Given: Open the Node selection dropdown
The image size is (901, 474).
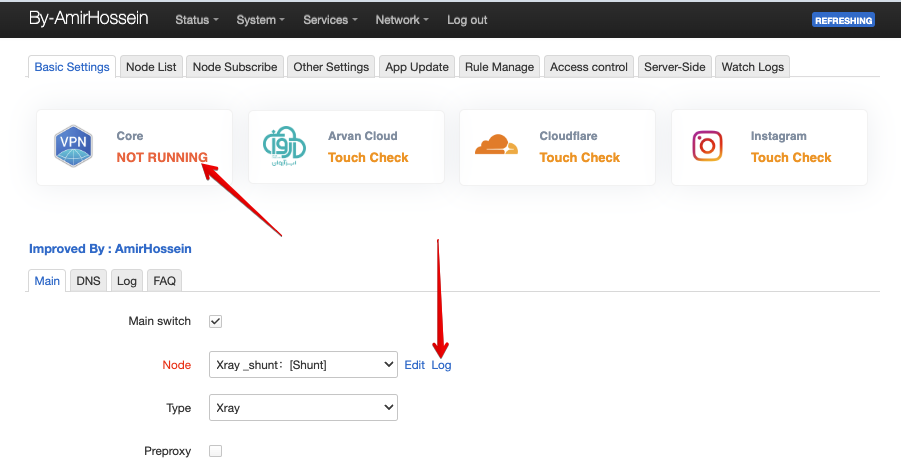Looking at the screenshot, I should click(303, 365).
